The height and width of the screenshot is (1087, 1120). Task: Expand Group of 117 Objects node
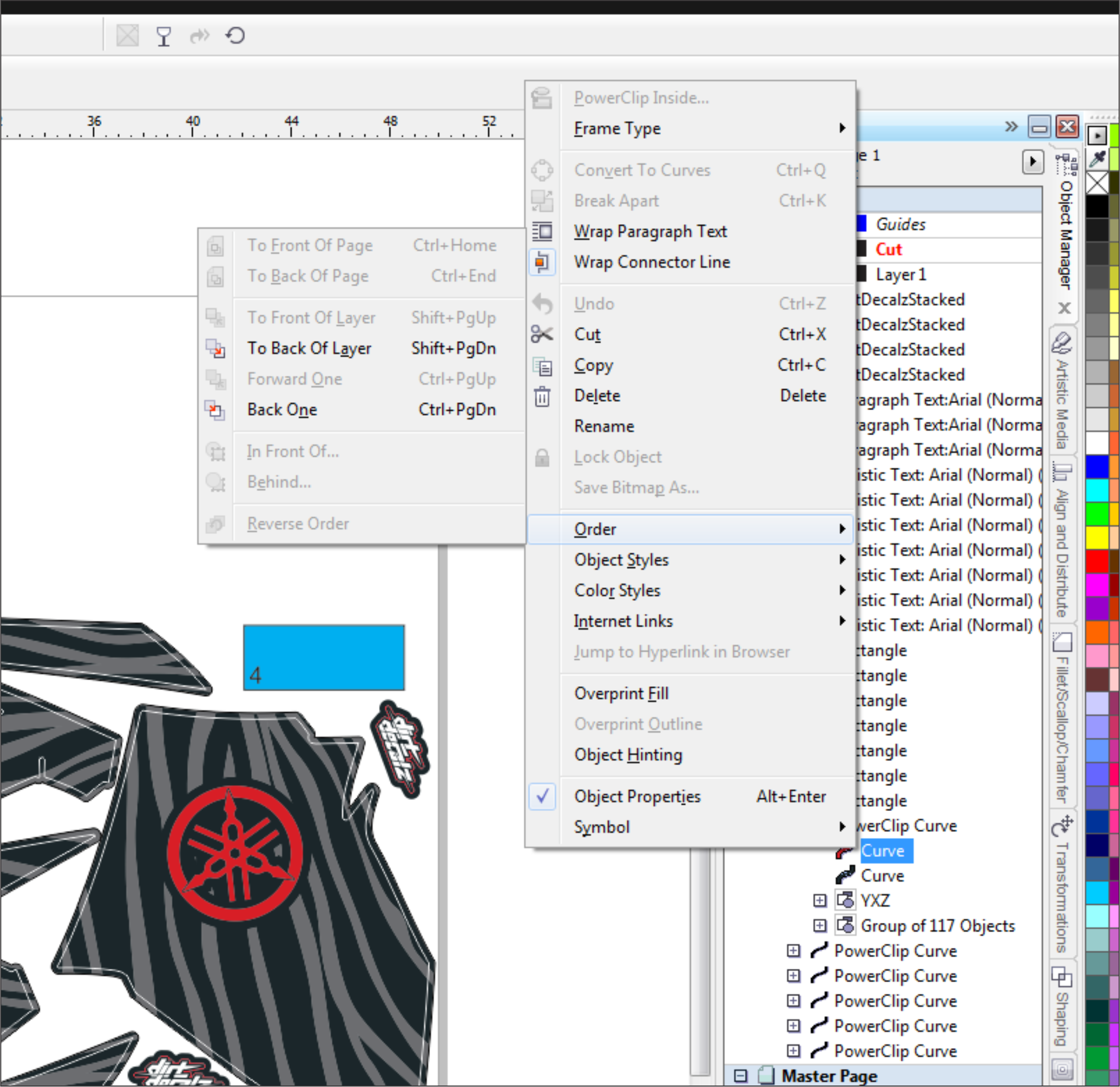click(820, 926)
